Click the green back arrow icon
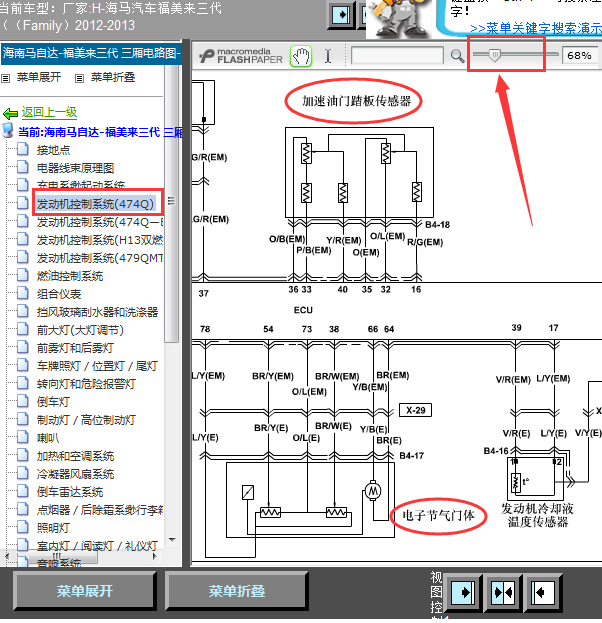Viewport: 602px width, 623px height. pos(10,114)
